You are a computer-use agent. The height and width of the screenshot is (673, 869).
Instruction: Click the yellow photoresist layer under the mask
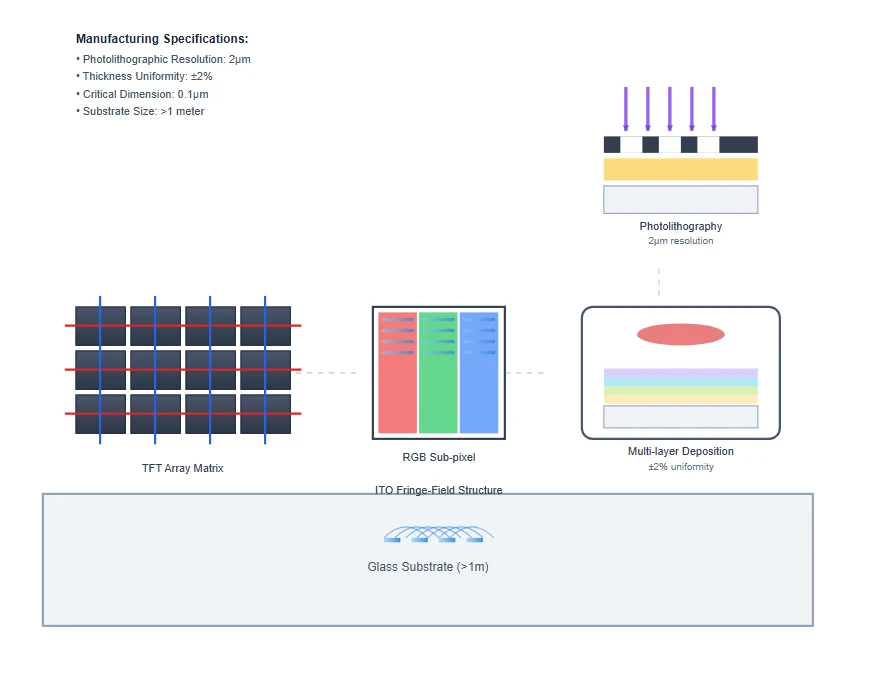click(681, 169)
